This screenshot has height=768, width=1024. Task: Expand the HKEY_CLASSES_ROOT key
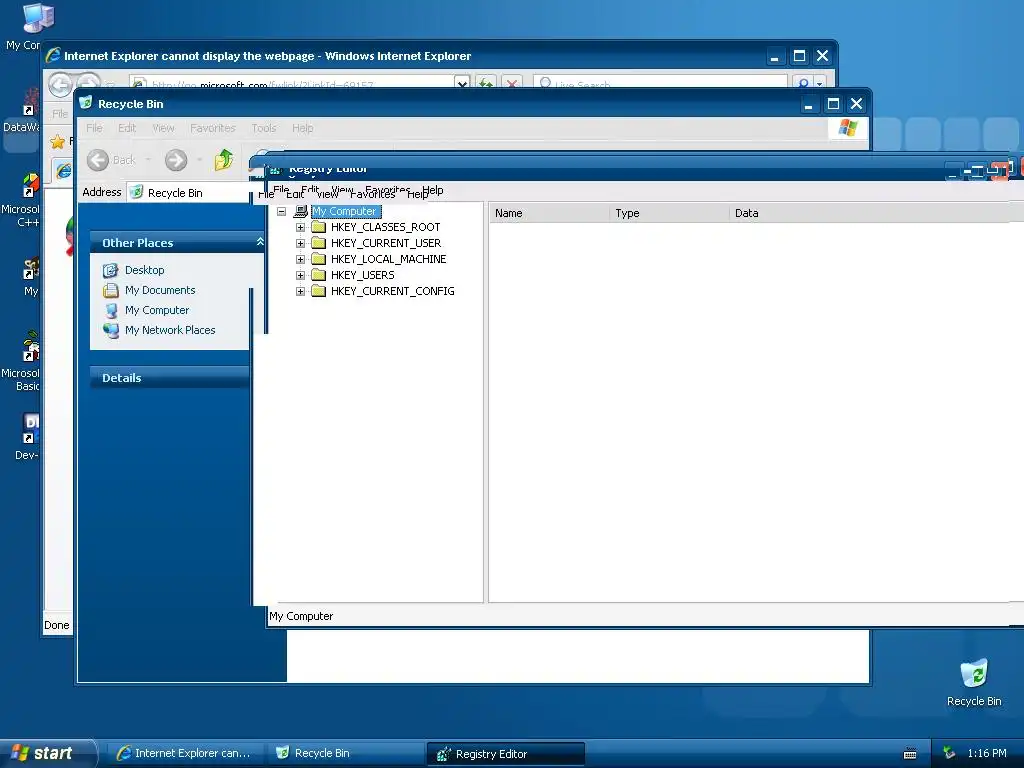pos(300,227)
